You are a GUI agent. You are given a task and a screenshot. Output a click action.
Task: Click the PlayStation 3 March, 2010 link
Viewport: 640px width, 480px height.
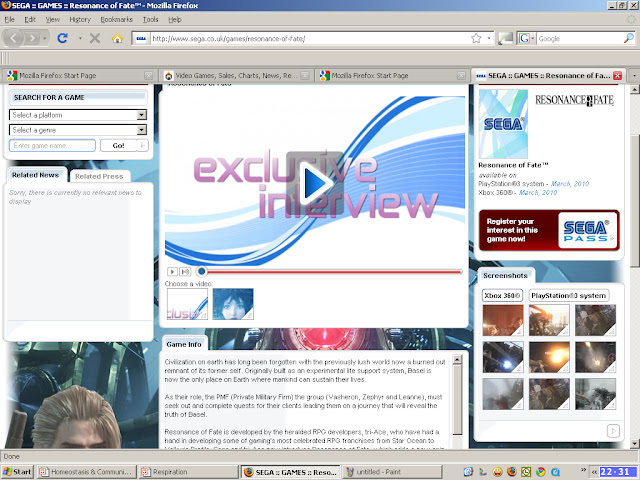pos(570,184)
